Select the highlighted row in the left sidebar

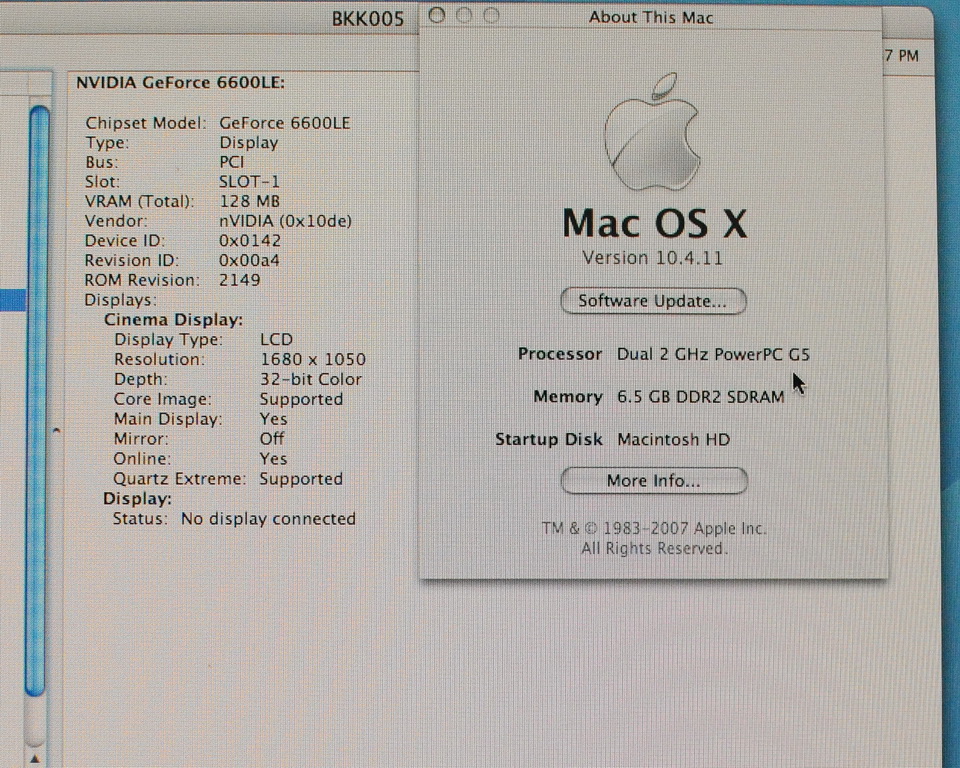(x=13, y=300)
